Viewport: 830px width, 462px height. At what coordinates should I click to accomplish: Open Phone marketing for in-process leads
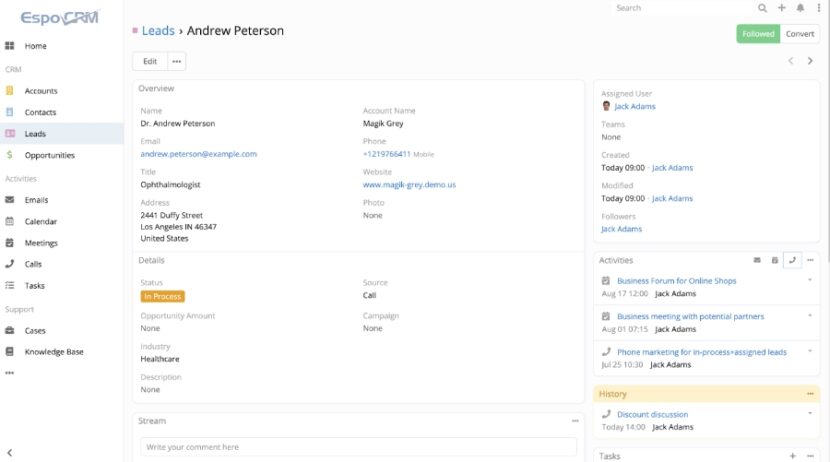(x=701, y=352)
